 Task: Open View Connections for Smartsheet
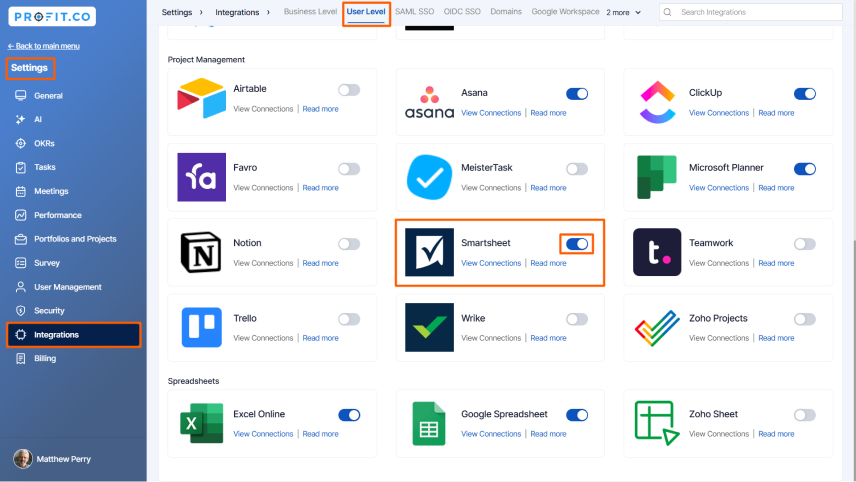(491, 263)
